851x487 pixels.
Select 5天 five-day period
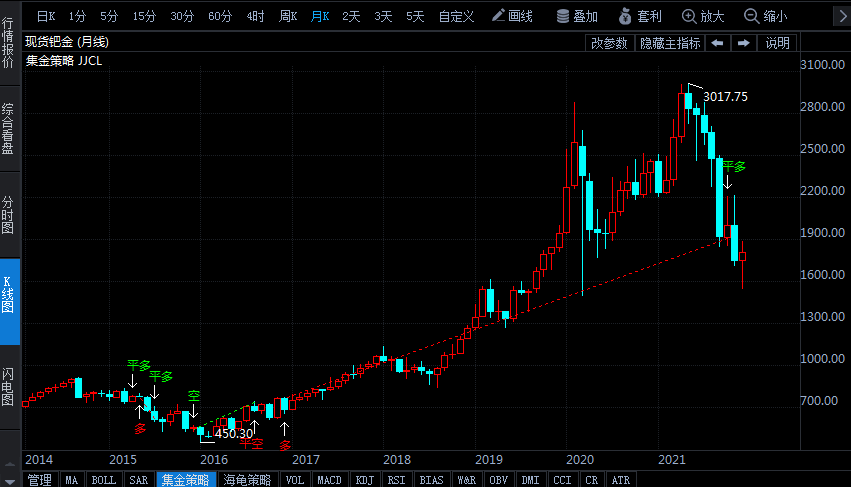coord(415,16)
